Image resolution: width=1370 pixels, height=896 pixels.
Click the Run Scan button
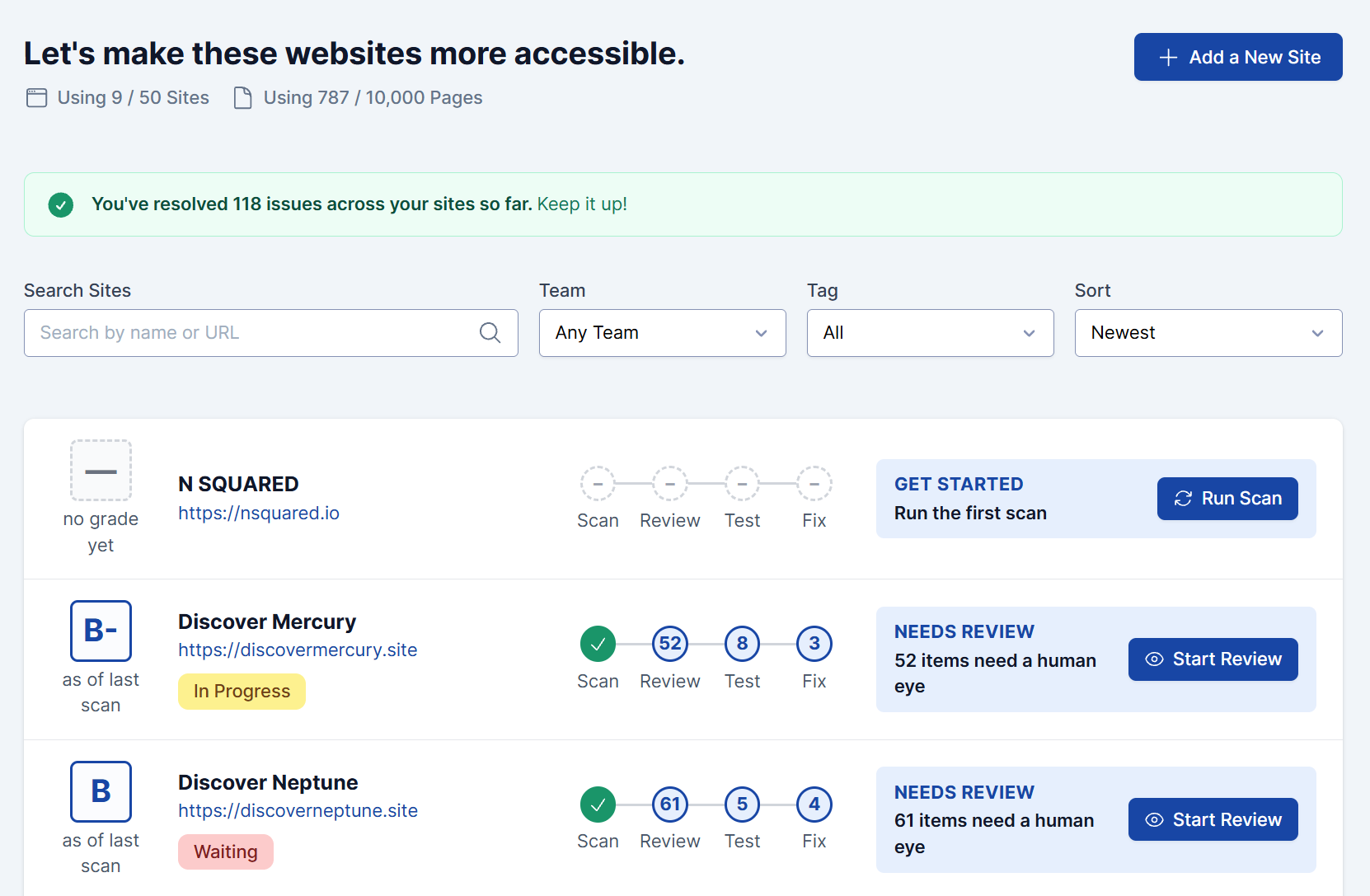tap(1227, 499)
